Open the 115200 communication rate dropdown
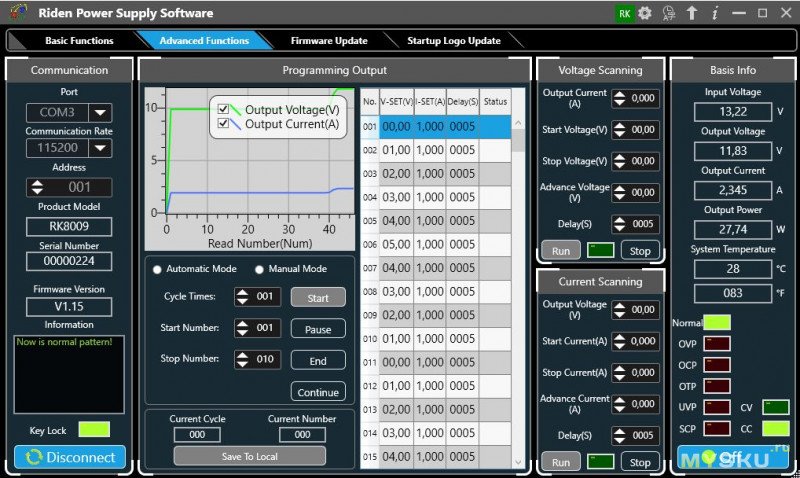The width and height of the screenshot is (800, 478). click(x=101, y=148)
